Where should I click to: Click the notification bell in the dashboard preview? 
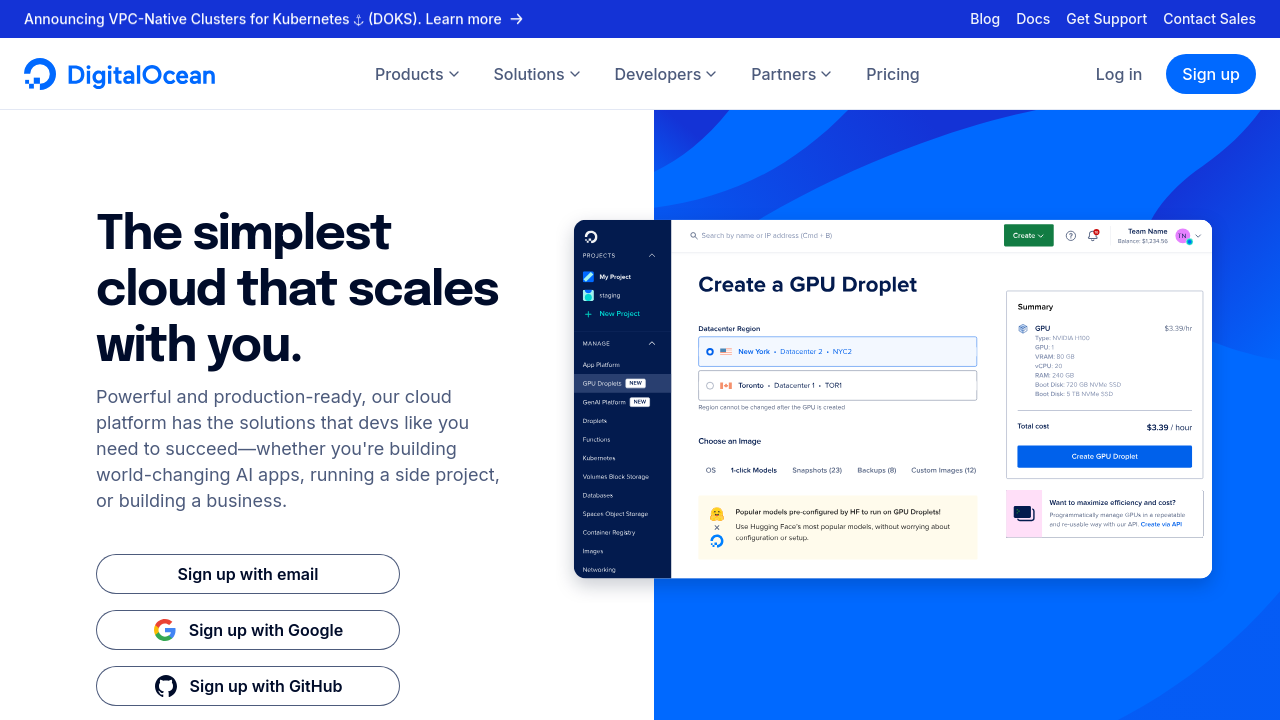(x=1093, y=235)
